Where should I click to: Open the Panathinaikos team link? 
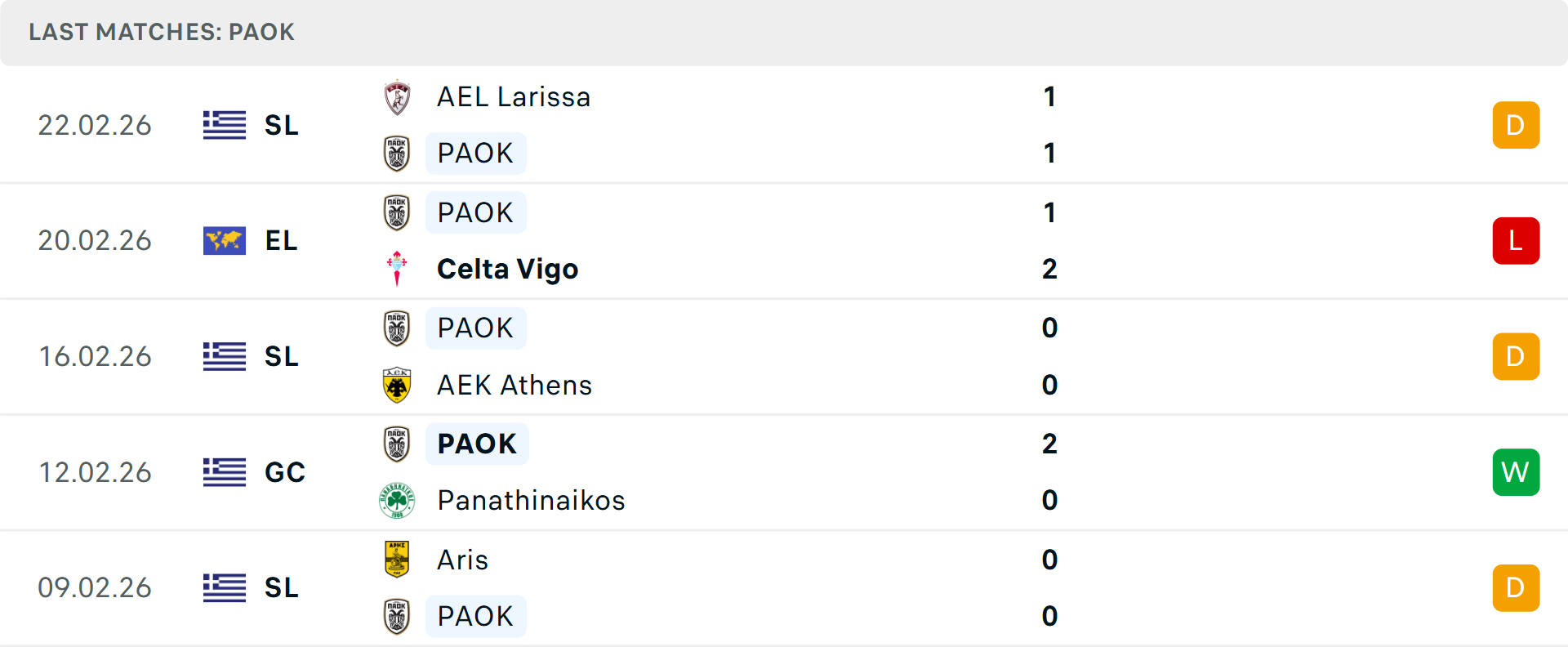tap(531, 500)
